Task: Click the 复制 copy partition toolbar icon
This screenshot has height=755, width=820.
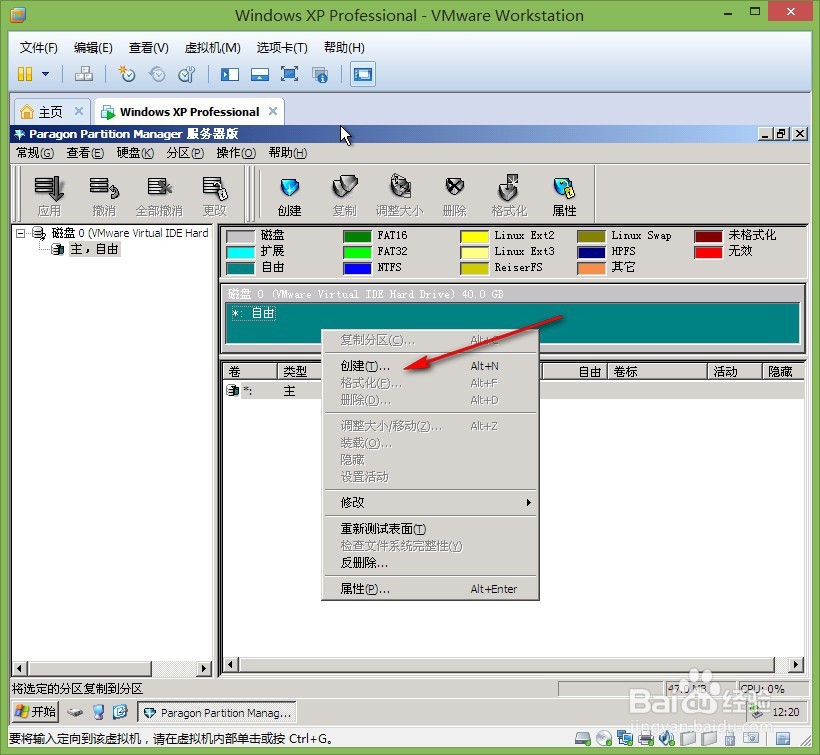Action: click(x=344, y=196)
